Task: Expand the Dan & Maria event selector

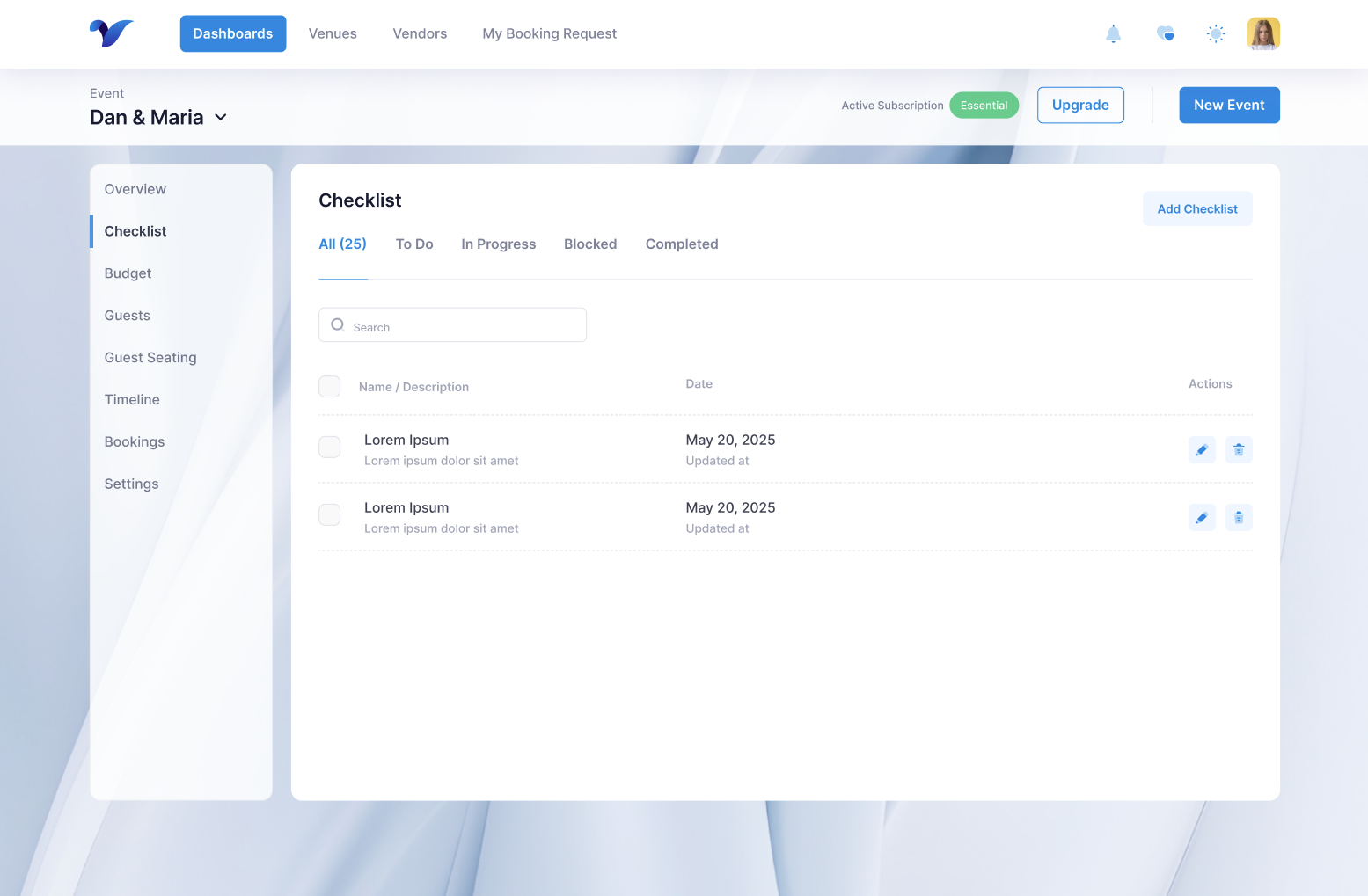Action: click(220, 117)
